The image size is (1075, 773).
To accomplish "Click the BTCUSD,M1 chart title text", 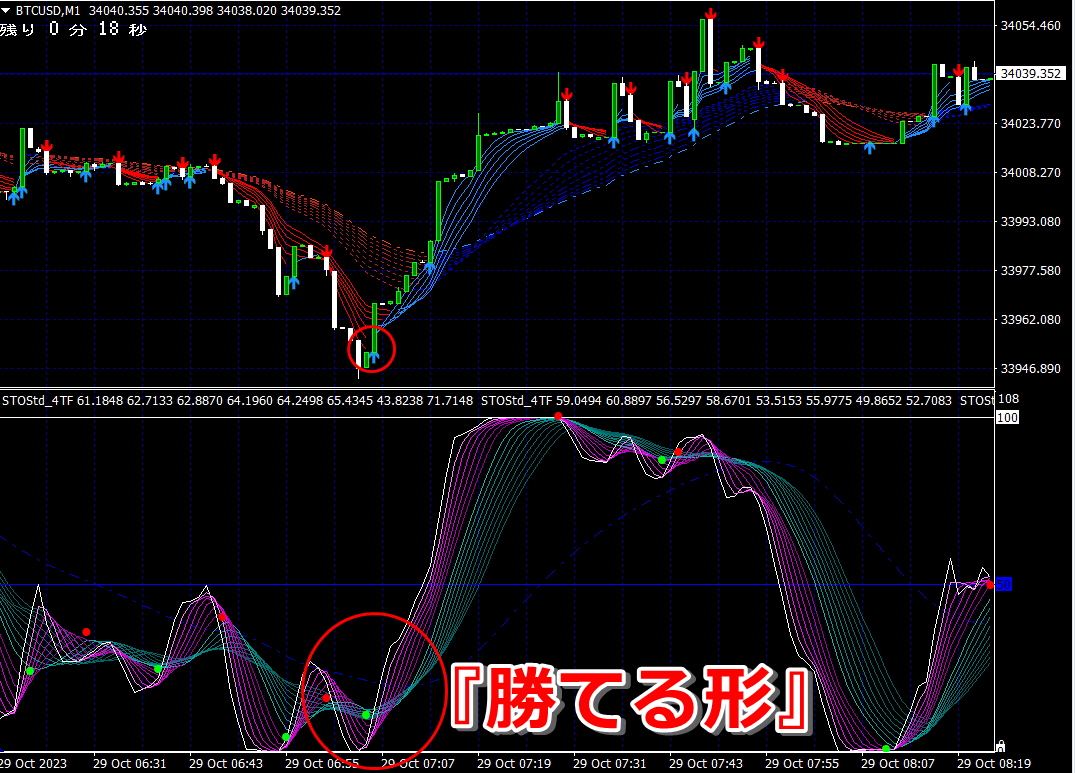I will (x=48, y=11).
